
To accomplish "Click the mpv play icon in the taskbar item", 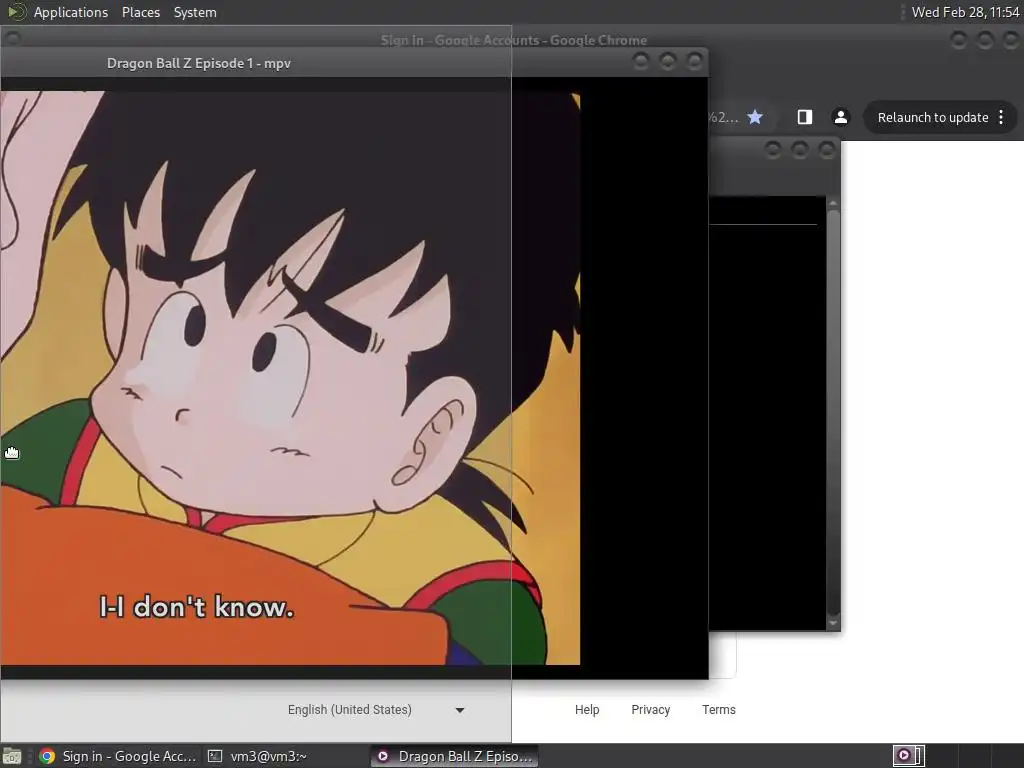I will (x=383, y=756).
